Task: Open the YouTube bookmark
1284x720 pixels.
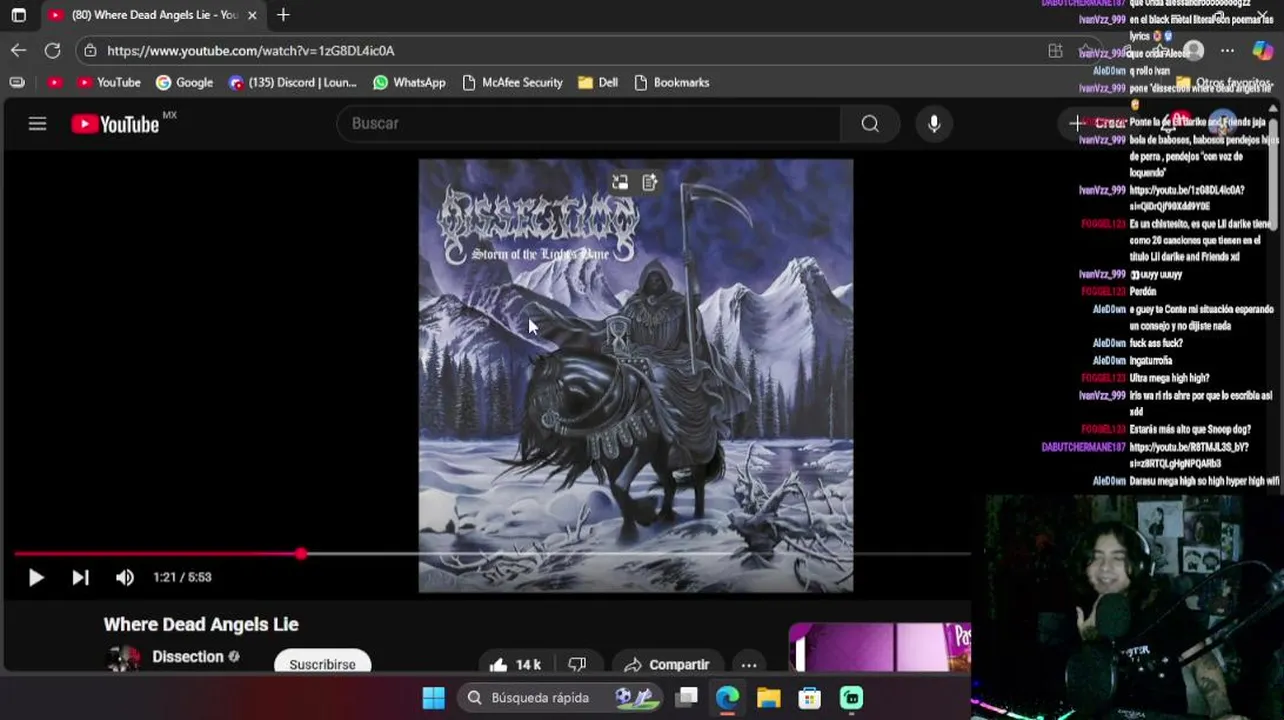Action: coord(109,82)
